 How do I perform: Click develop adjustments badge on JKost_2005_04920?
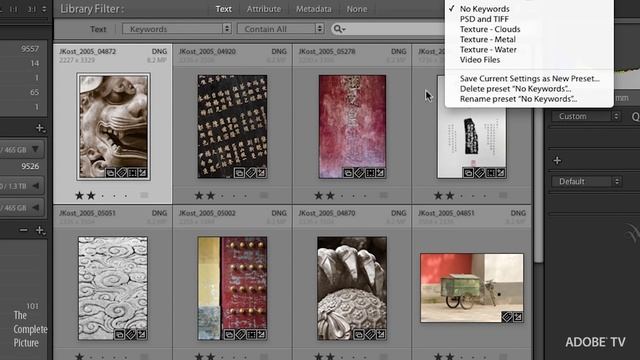coord(261,173)
